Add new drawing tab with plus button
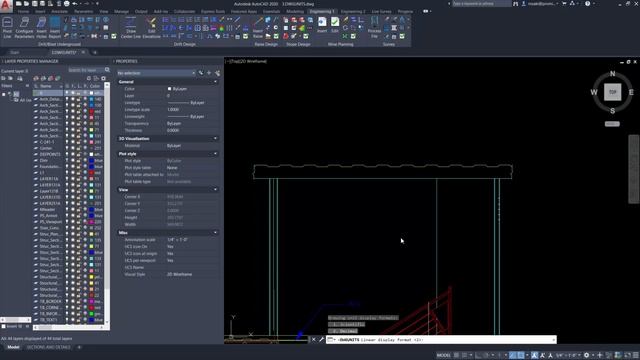640x360 pixels. point(95,52)
